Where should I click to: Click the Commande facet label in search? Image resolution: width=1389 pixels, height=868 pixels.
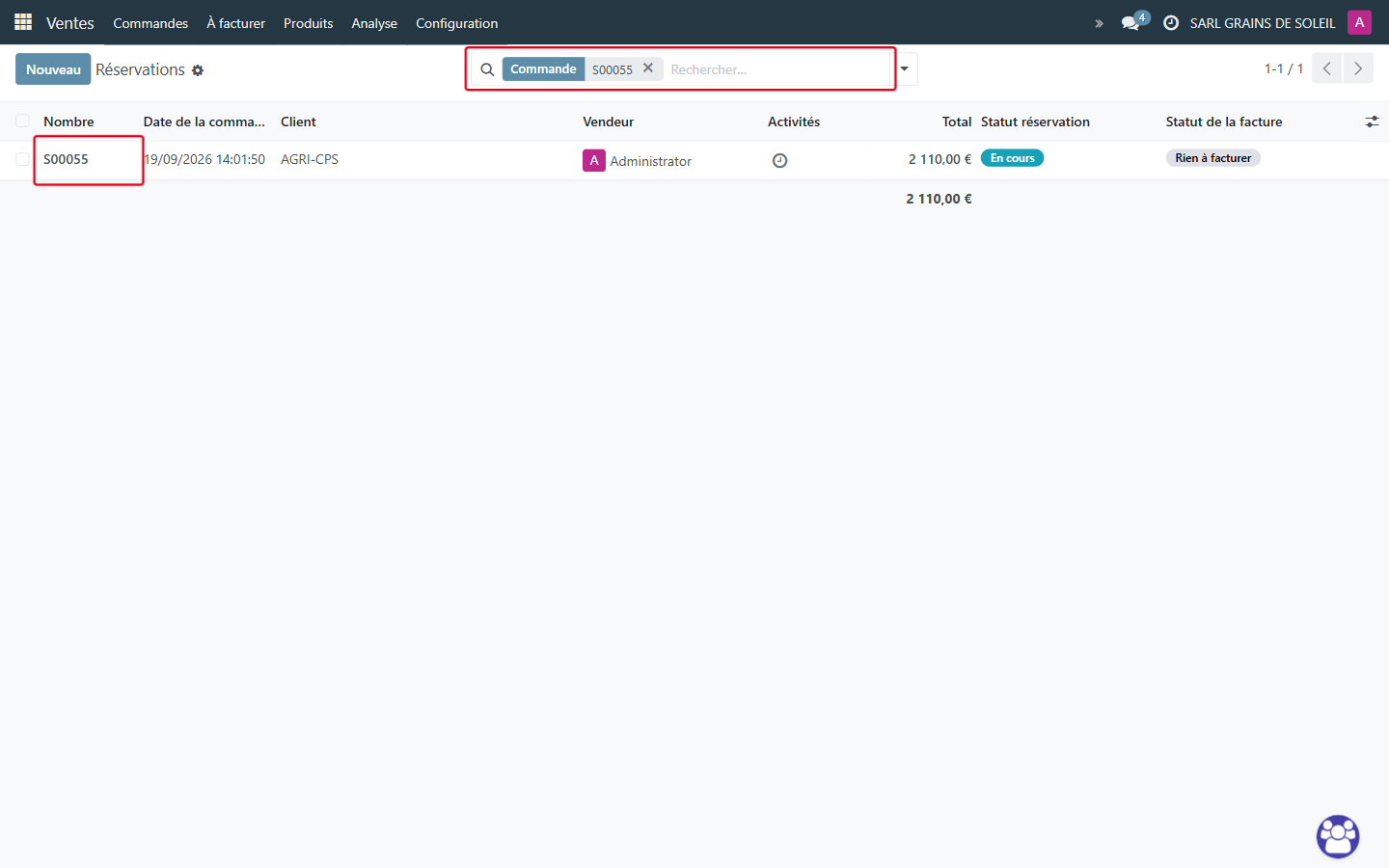(x=543, y=68)
